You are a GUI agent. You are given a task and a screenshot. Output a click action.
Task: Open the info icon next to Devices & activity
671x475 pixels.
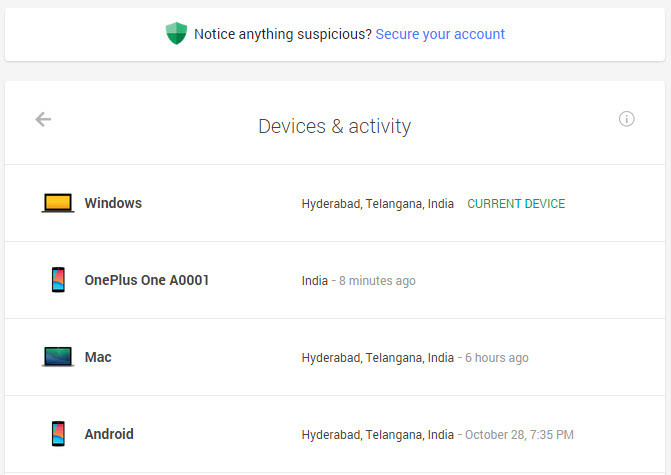[626, 119]
